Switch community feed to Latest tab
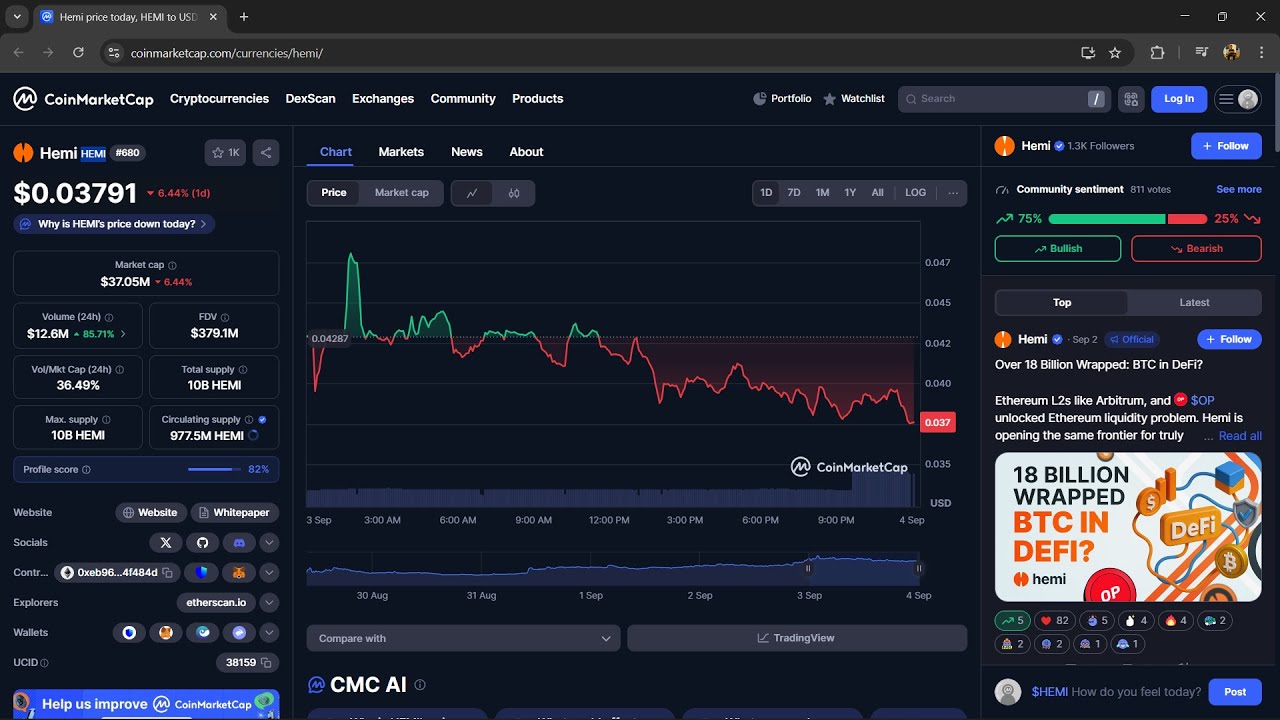 click(1194, 303)
